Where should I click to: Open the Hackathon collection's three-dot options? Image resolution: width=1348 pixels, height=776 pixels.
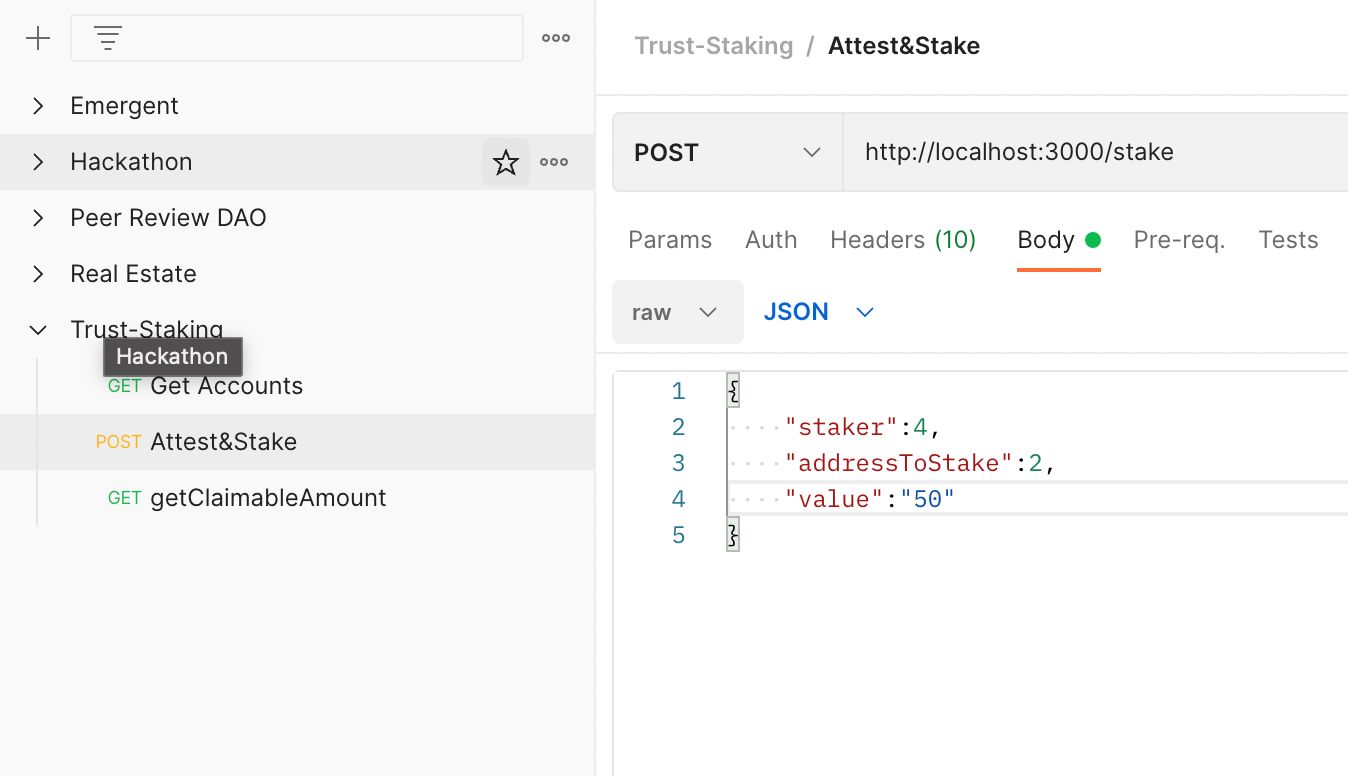tap(554, 162)
